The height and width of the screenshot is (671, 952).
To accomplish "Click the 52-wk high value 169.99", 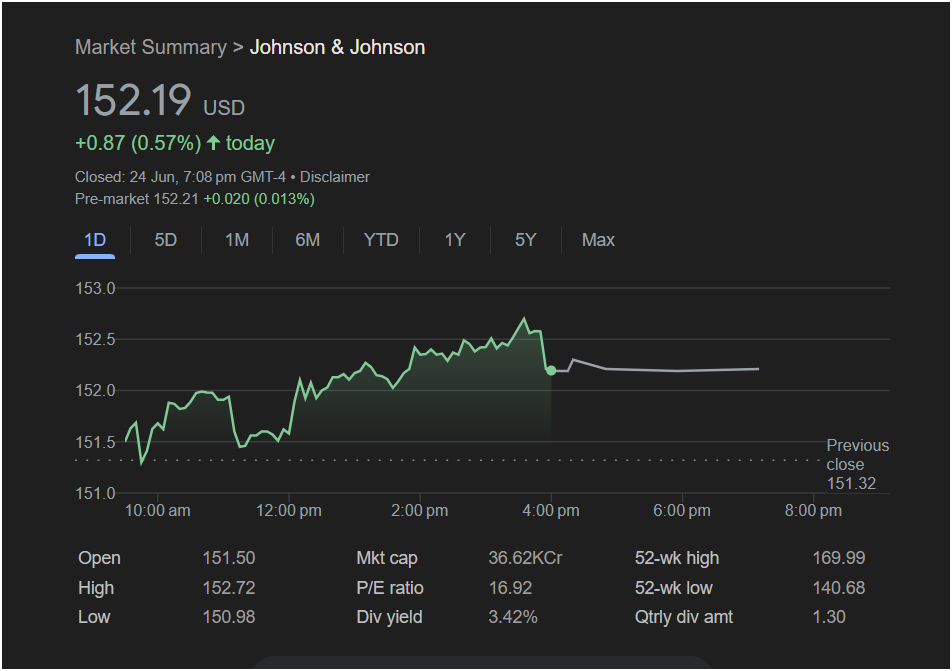I will click(839, 558).
